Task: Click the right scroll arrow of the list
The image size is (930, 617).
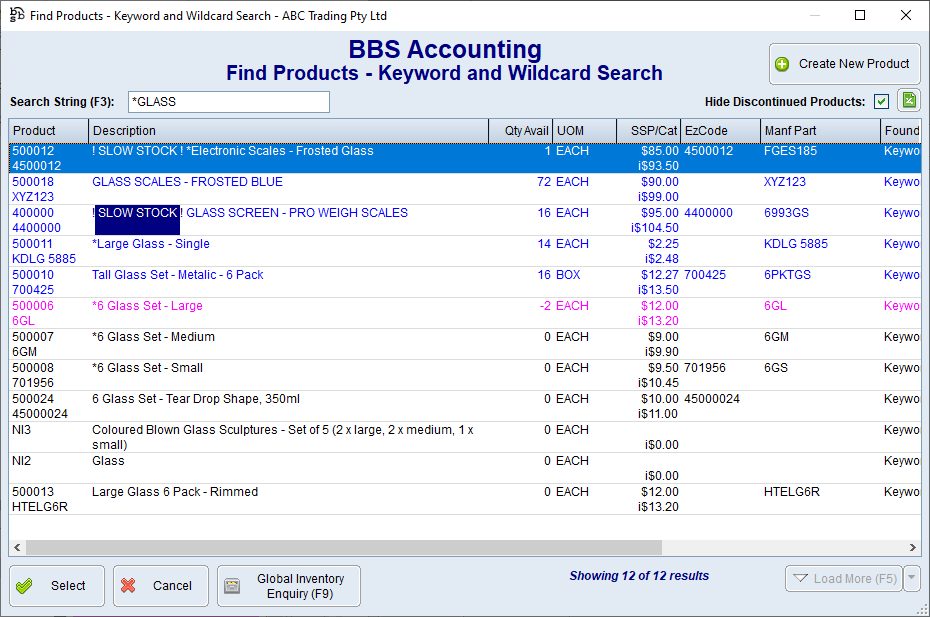Action: pyautogui.click(x=913, y=547)
